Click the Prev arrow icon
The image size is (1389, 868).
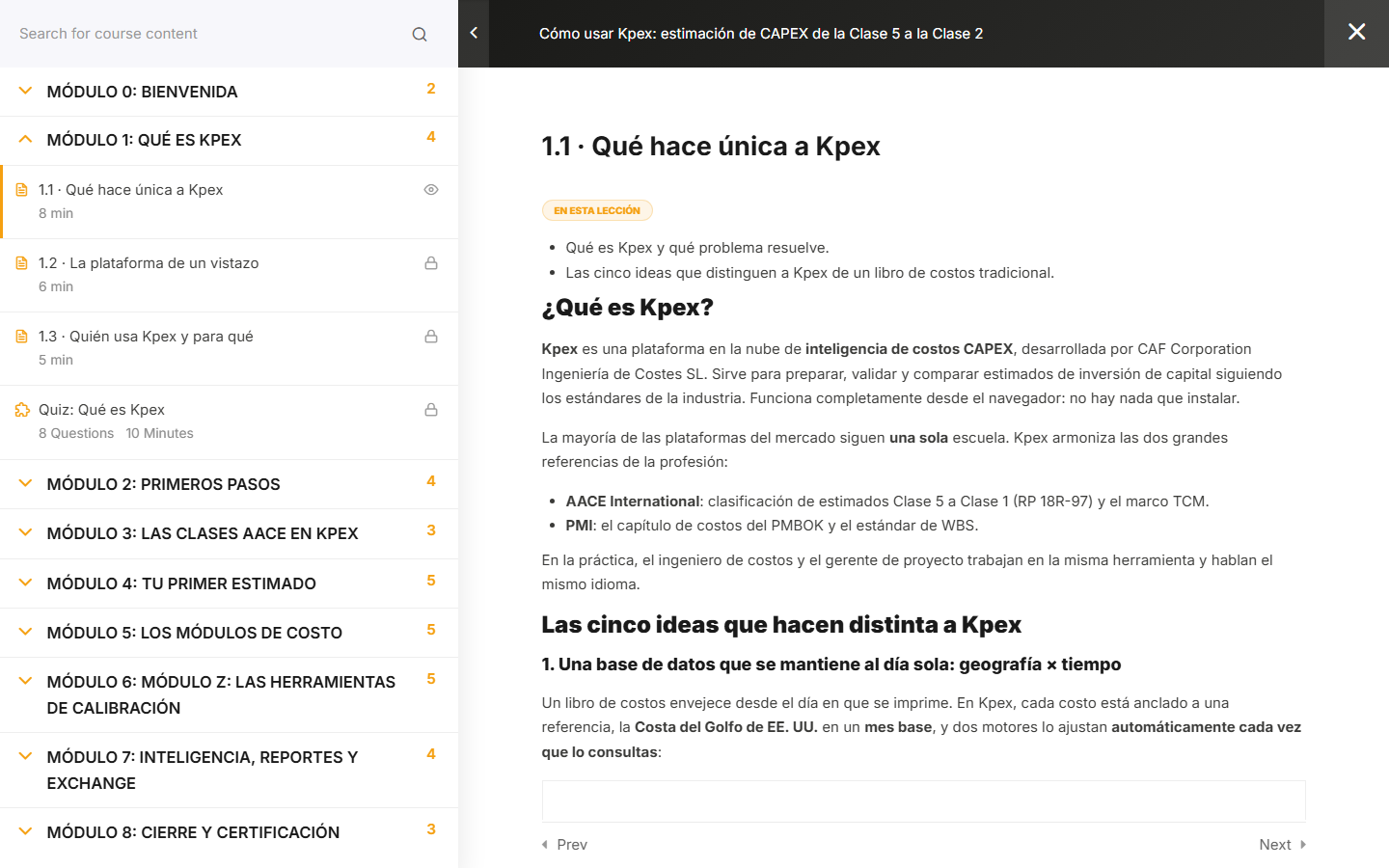(545, 845)
